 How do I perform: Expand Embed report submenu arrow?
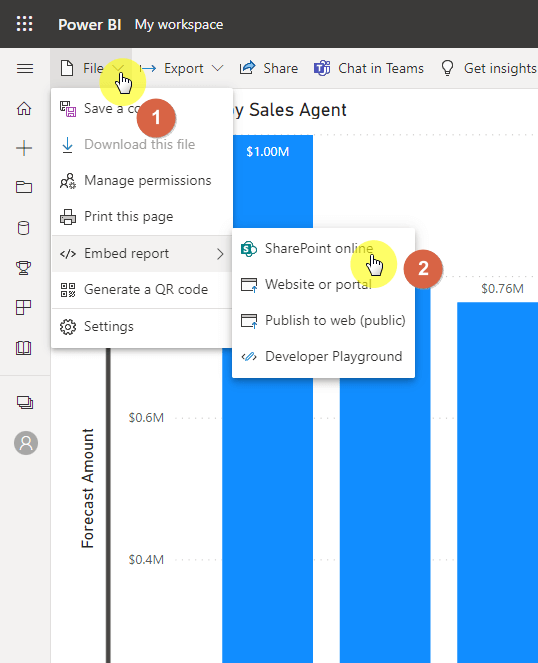point(220,254)
